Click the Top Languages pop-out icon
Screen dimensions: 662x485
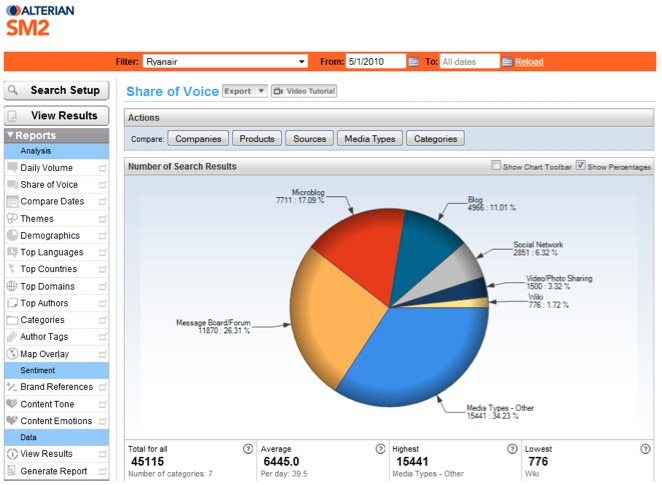coord(103,252)
